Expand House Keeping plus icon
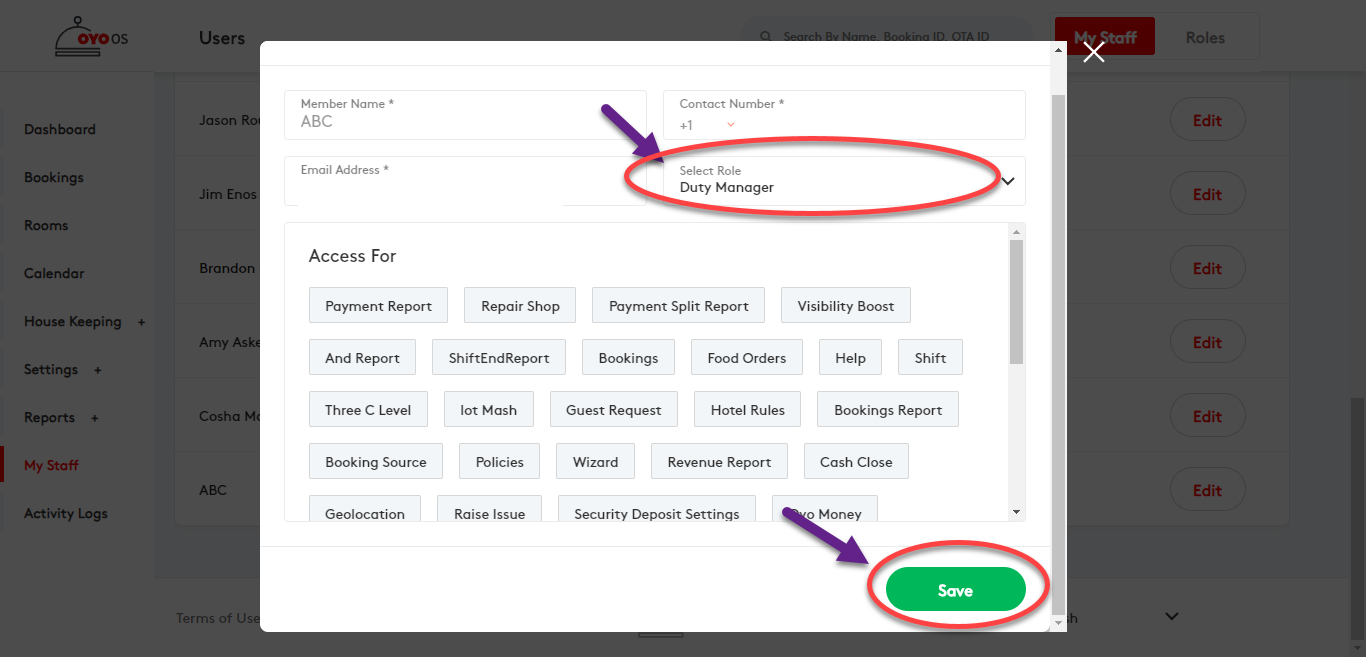The width and height of the screenshot is (1366, 657). [x=141, y=322]
